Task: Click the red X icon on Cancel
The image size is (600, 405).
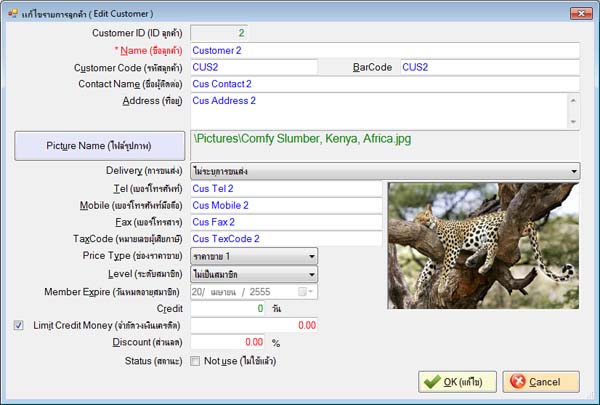Action: click(x=518, y=381)
